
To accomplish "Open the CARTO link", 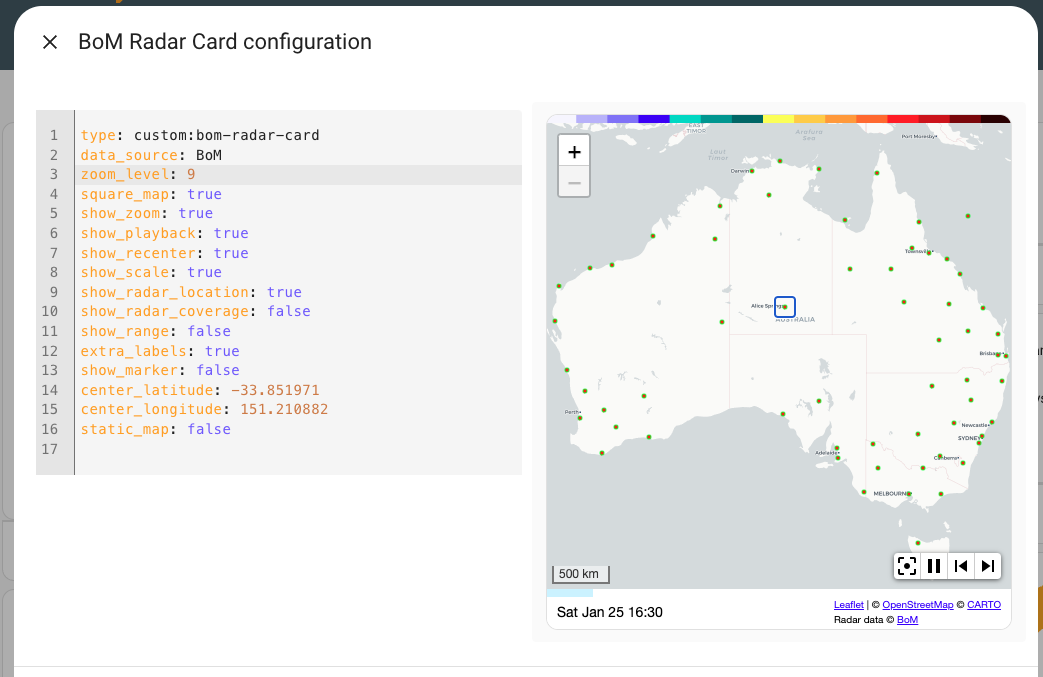I will 983,604.
